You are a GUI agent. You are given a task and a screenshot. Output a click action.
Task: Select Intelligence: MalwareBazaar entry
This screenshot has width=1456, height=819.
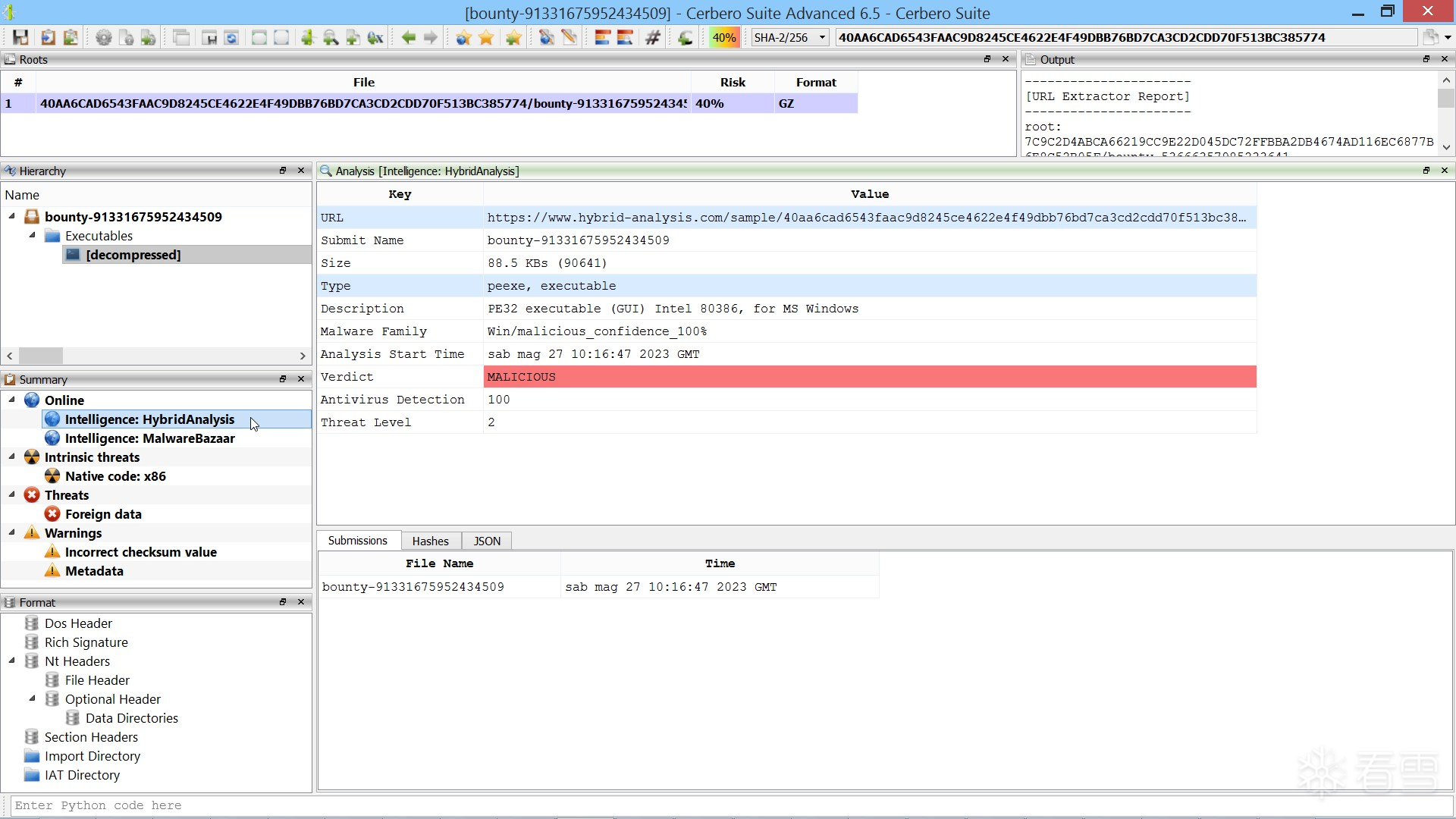[149, 438]
